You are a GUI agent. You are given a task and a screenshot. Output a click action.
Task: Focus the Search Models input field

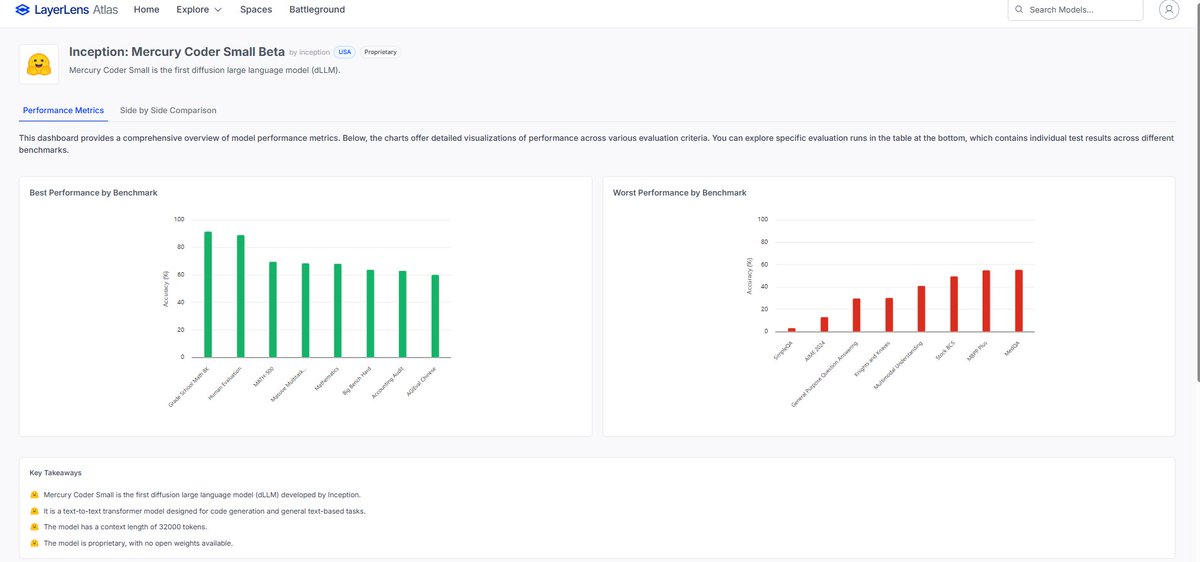(x=1075, y=10)
